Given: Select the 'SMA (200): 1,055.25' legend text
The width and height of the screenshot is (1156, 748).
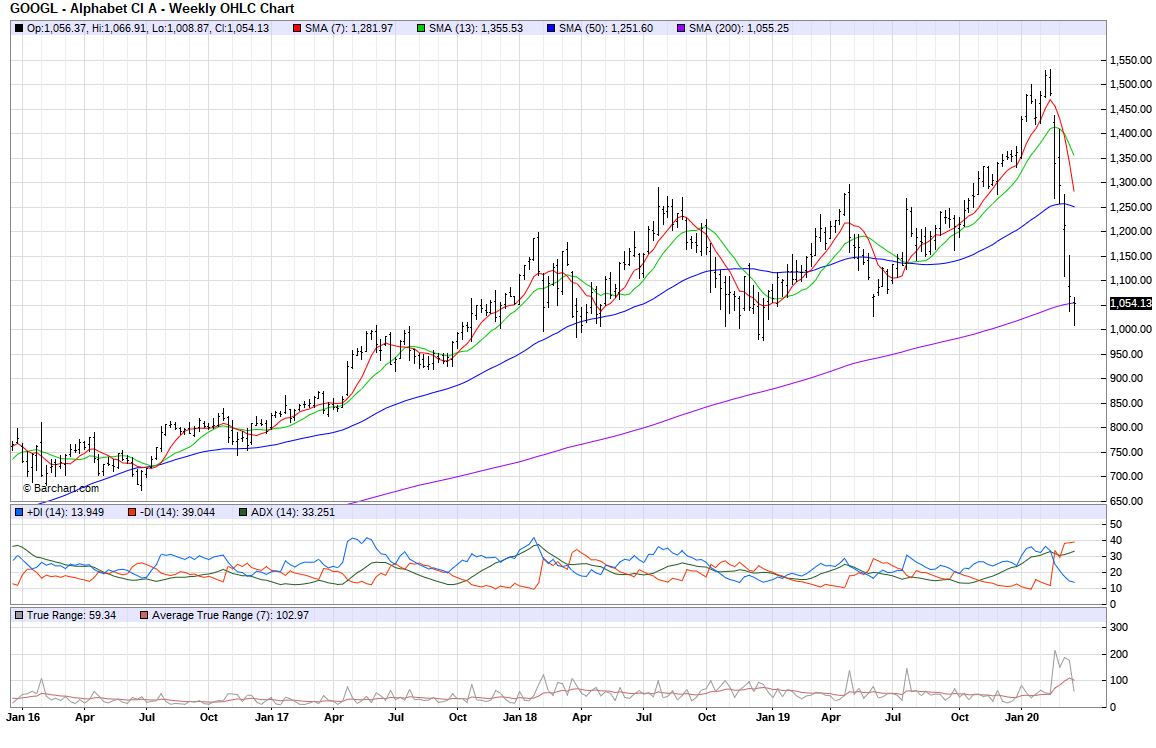Looking at the screenshot, I should tap(739, 28).
